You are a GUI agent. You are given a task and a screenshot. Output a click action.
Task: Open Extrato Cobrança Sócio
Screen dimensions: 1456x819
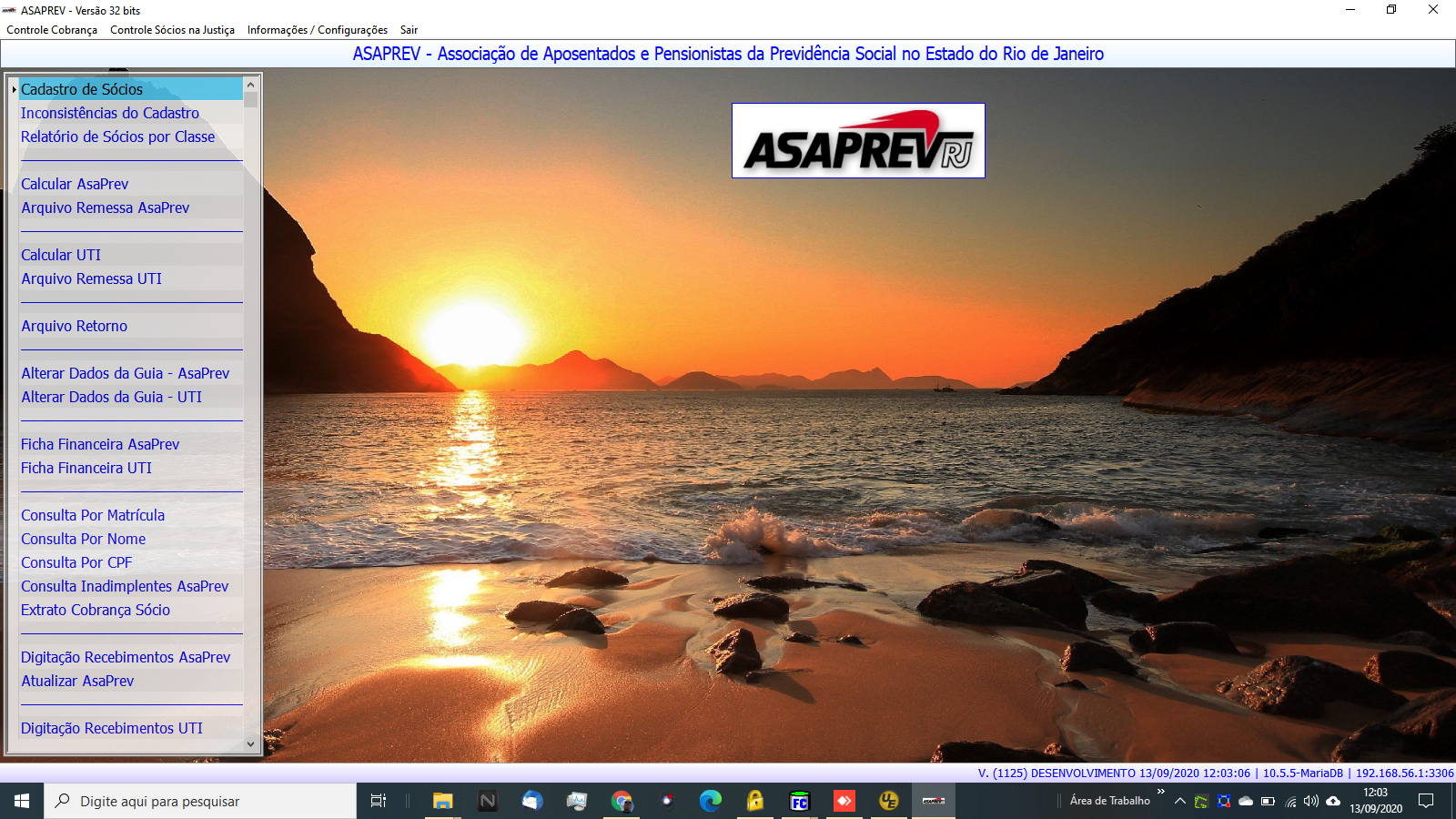click(x=131, y=610)
